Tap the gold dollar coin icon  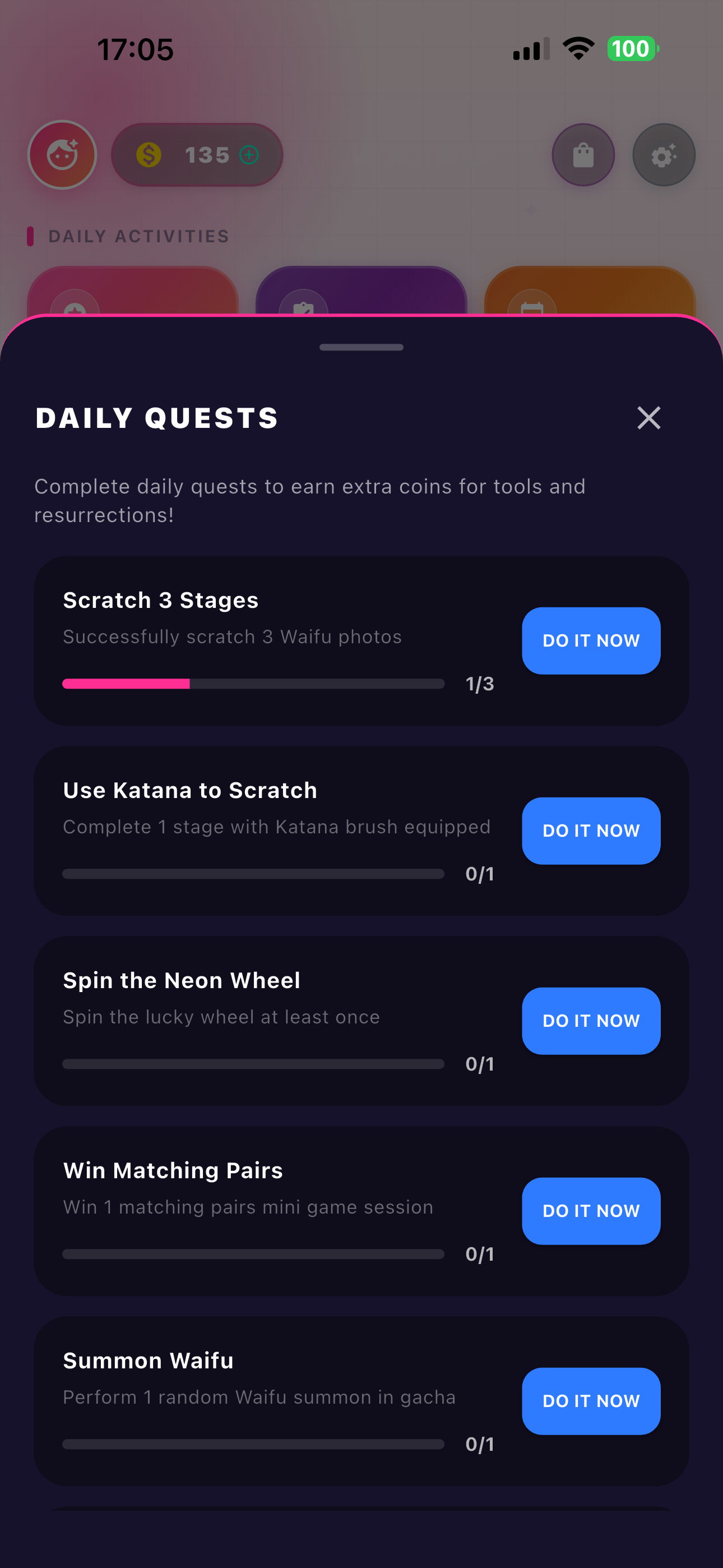tap(149, 155)
